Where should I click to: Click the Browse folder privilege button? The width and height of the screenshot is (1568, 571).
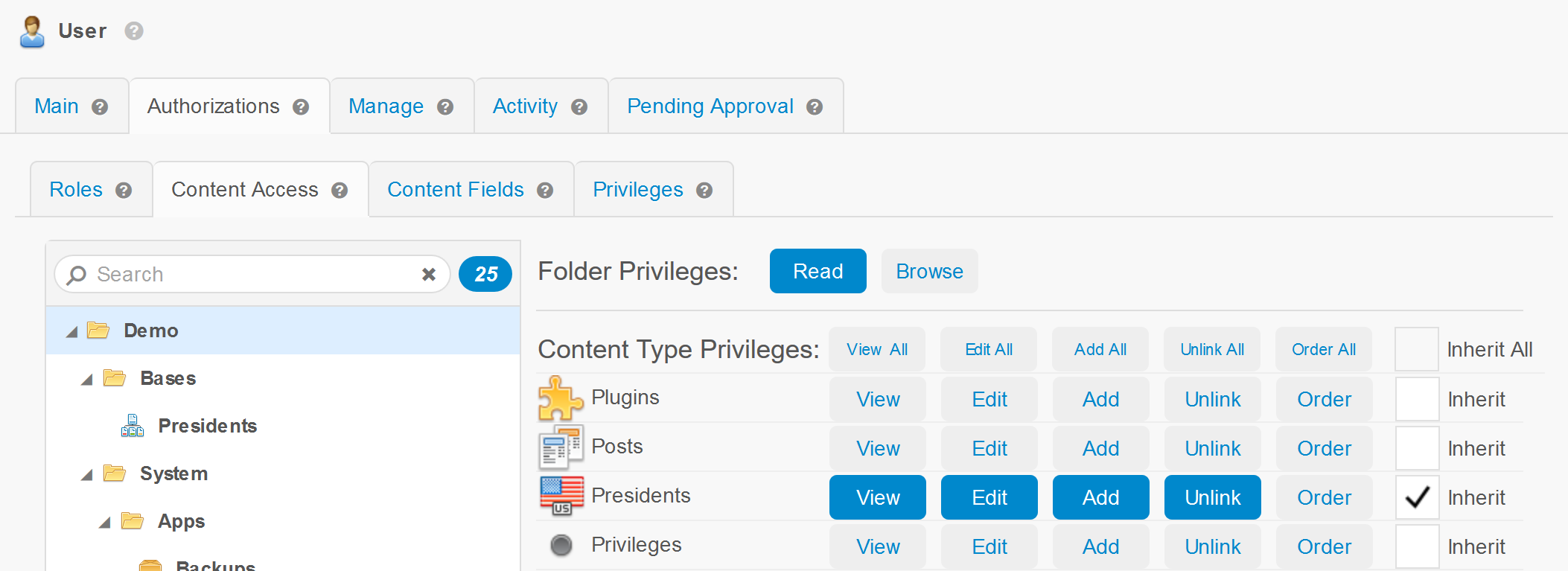coord(929,271)
